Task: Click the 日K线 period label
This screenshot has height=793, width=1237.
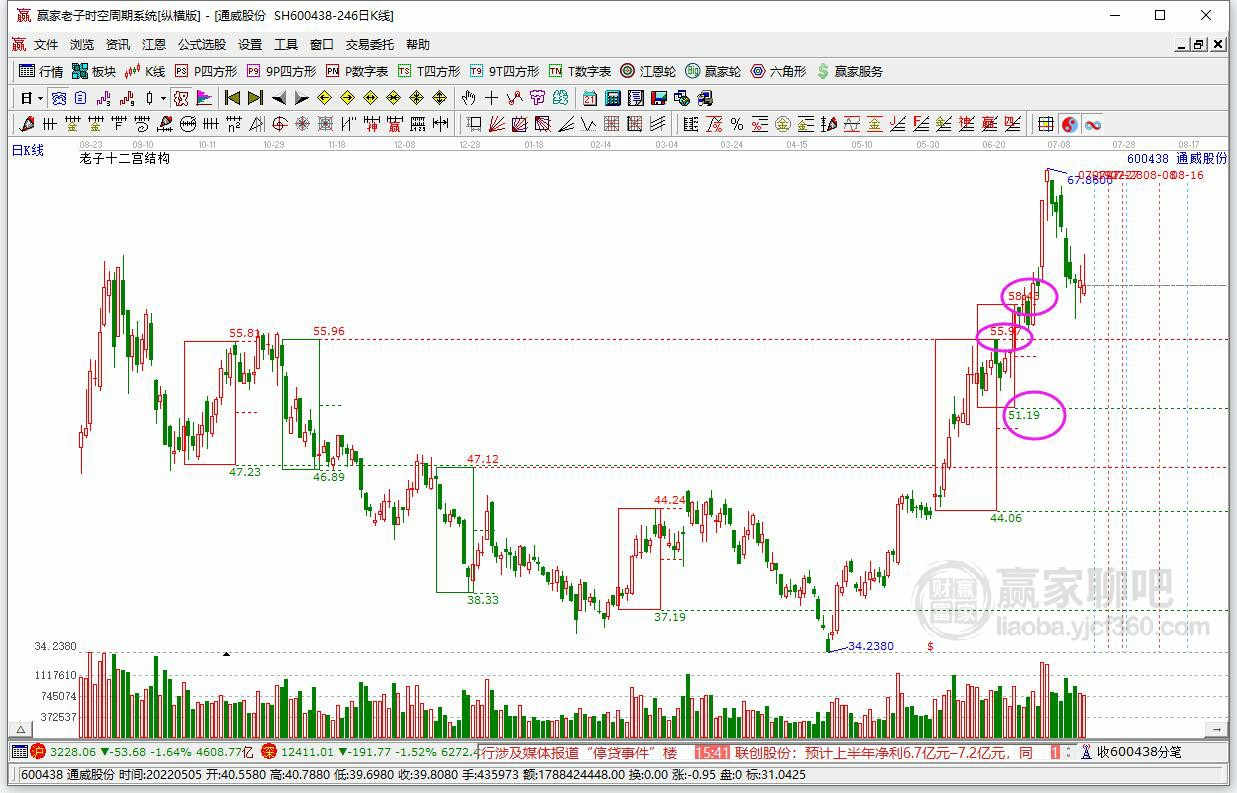Action: tap(28, 150)
